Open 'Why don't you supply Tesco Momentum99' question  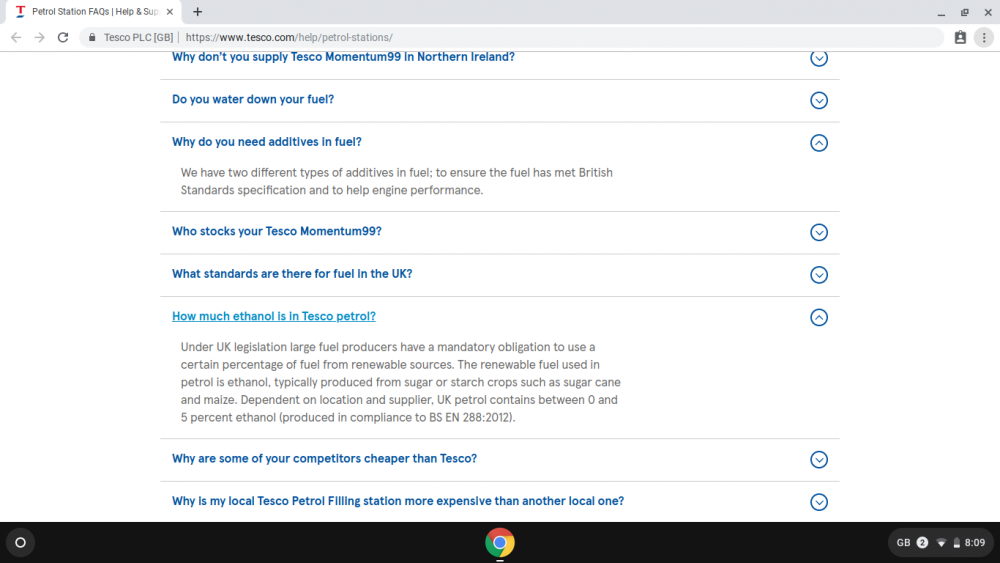point(343,57)
